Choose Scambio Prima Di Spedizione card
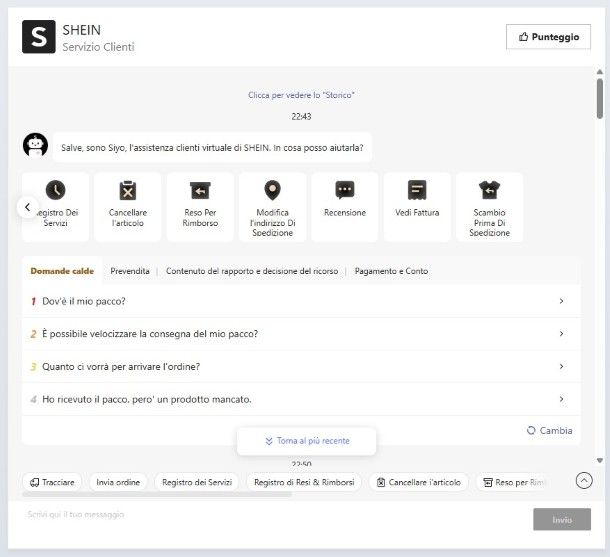The width and height of the screenshot is (610, 557). (x=489, y=207)
